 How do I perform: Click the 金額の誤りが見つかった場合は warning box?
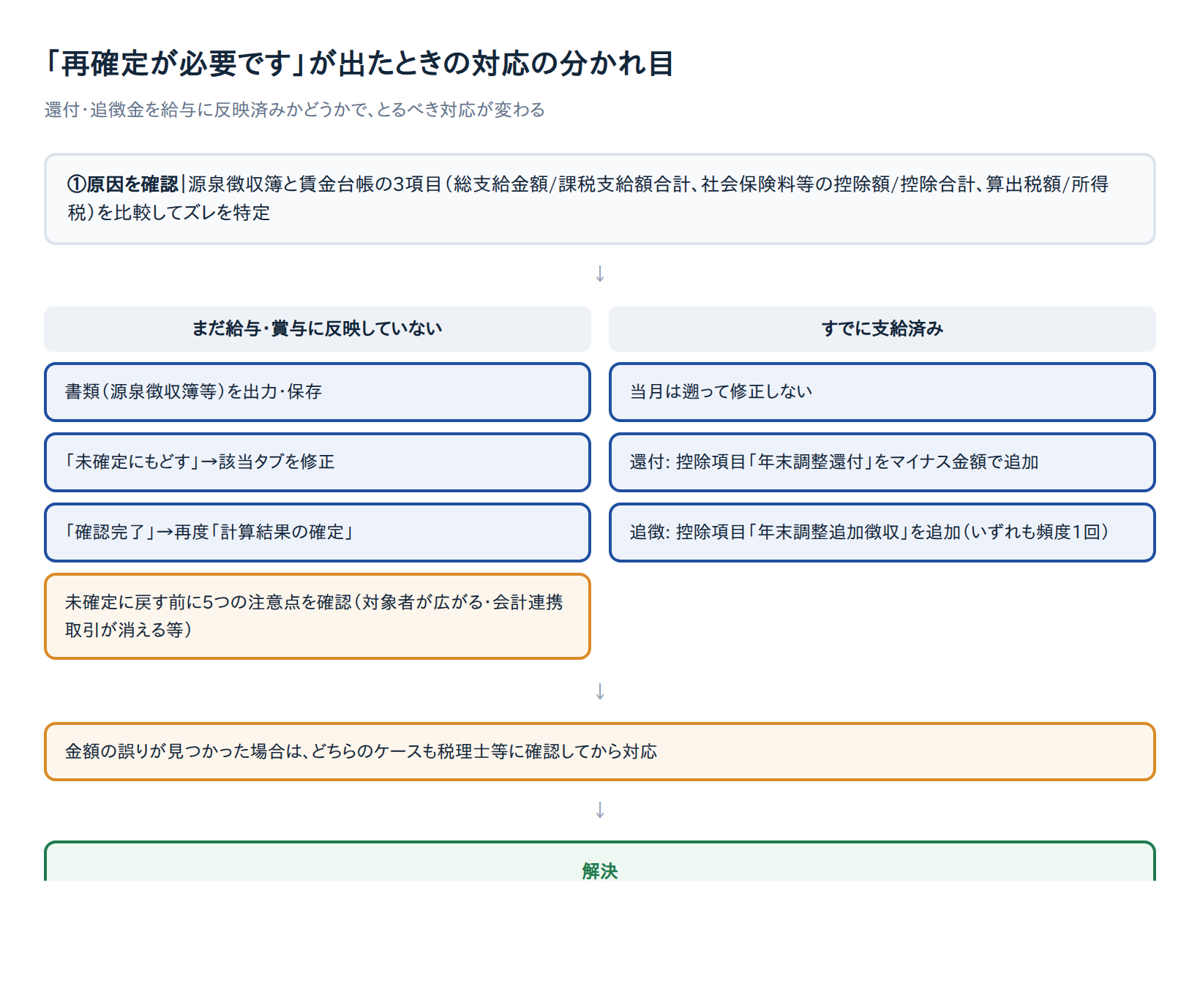[600, 752]
